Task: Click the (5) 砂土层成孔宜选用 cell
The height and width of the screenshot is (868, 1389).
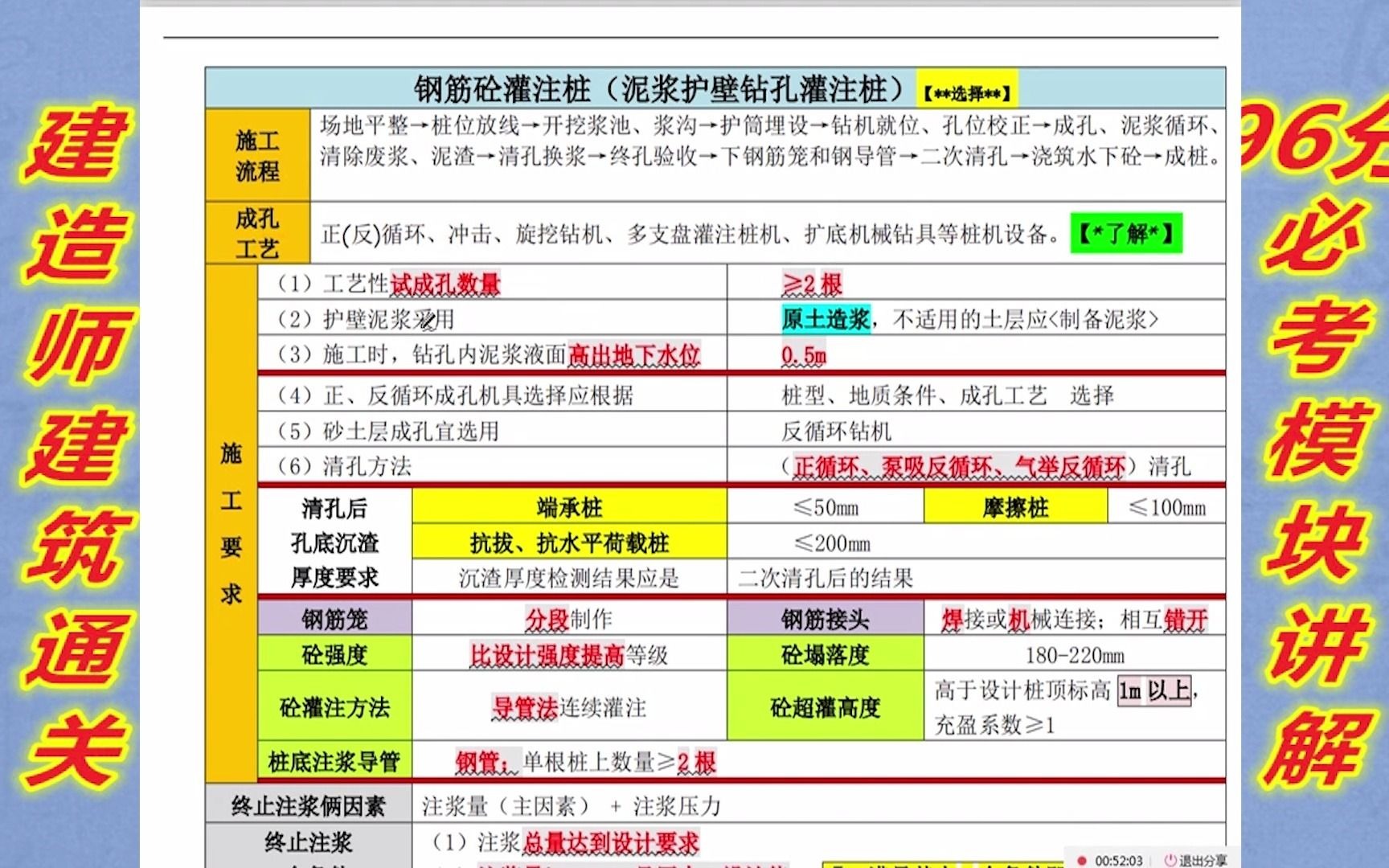Action: point(493,431)
